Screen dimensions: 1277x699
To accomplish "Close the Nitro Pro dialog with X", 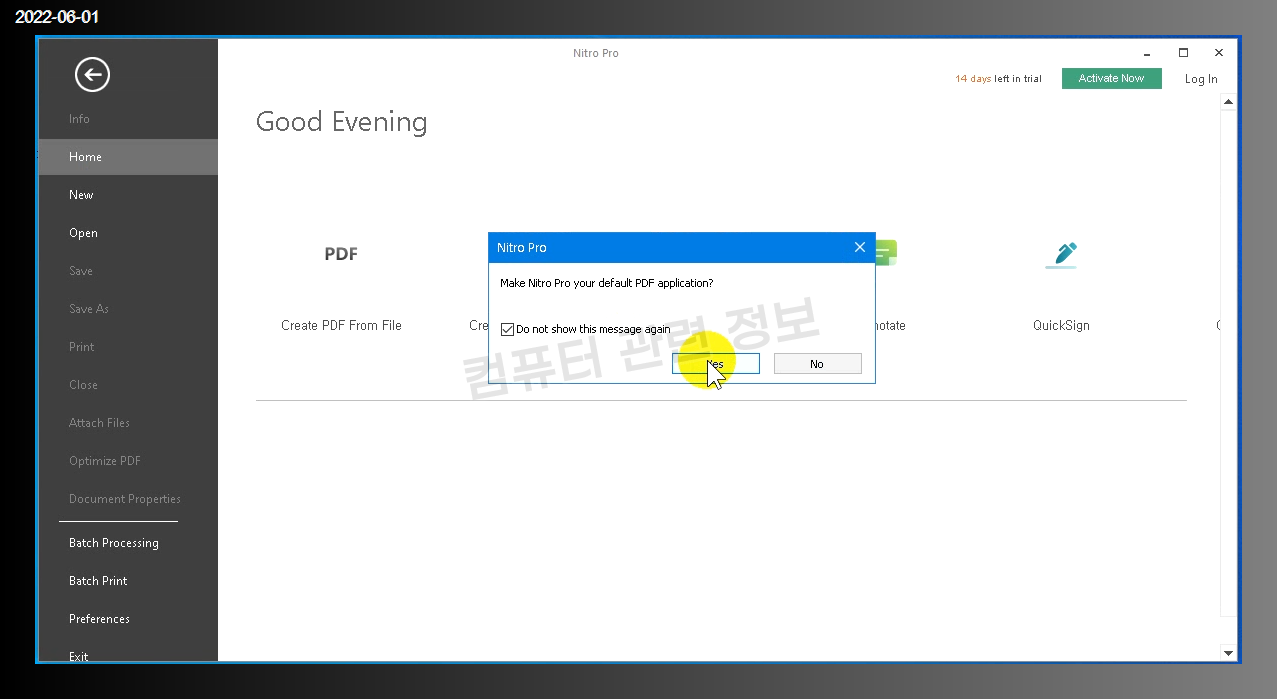I will [859, 247].
